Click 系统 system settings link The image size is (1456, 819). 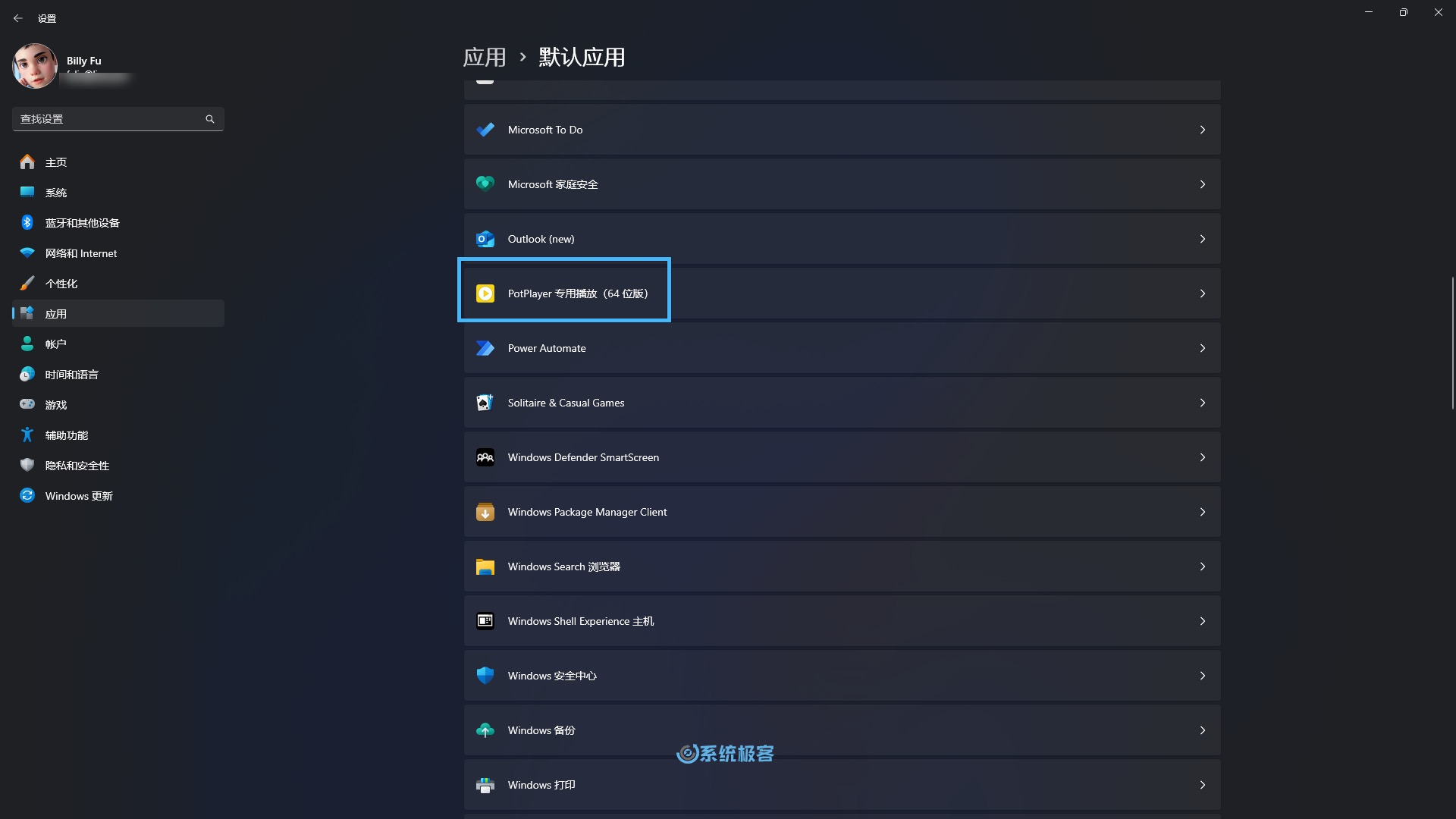55,192
